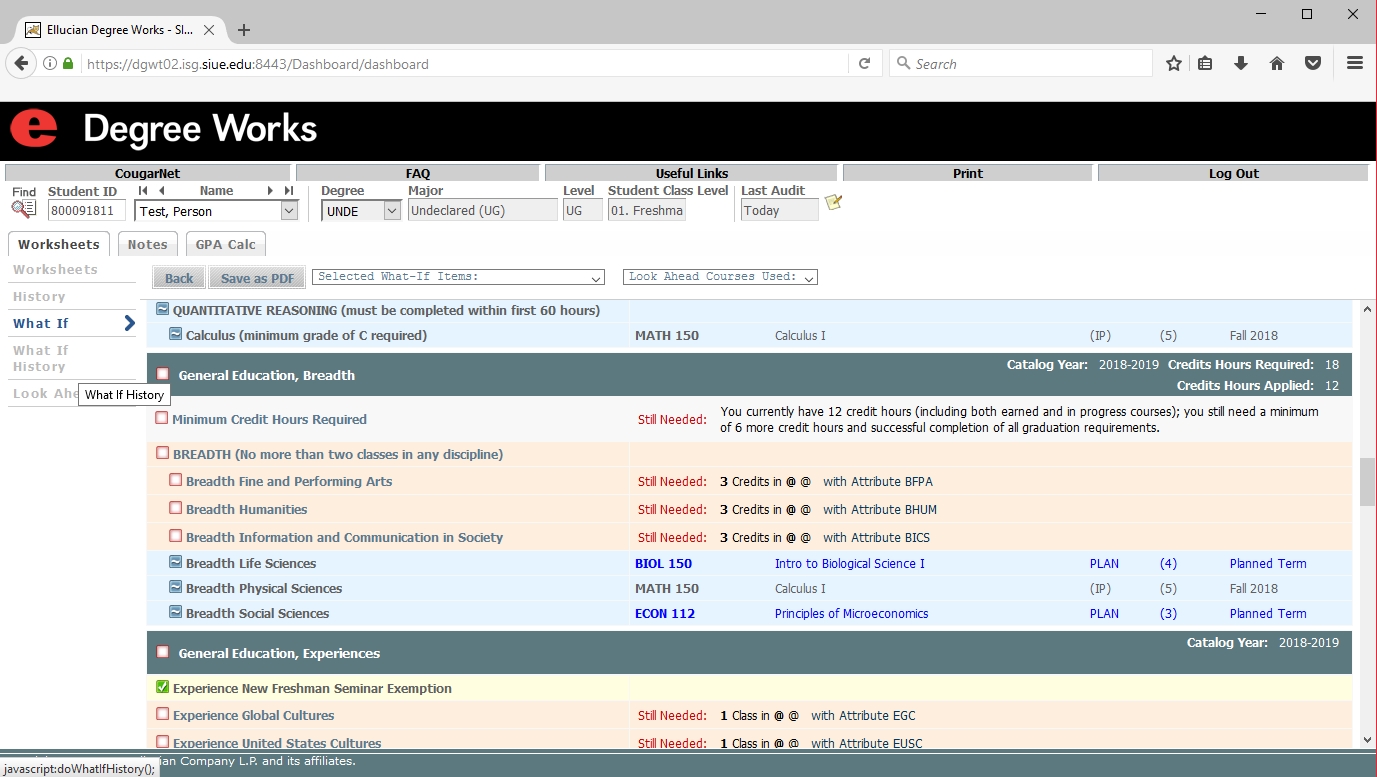Click the Find student magnifier icon
This screenshot has height=777, width=1377.
click(x=23, y=209)
